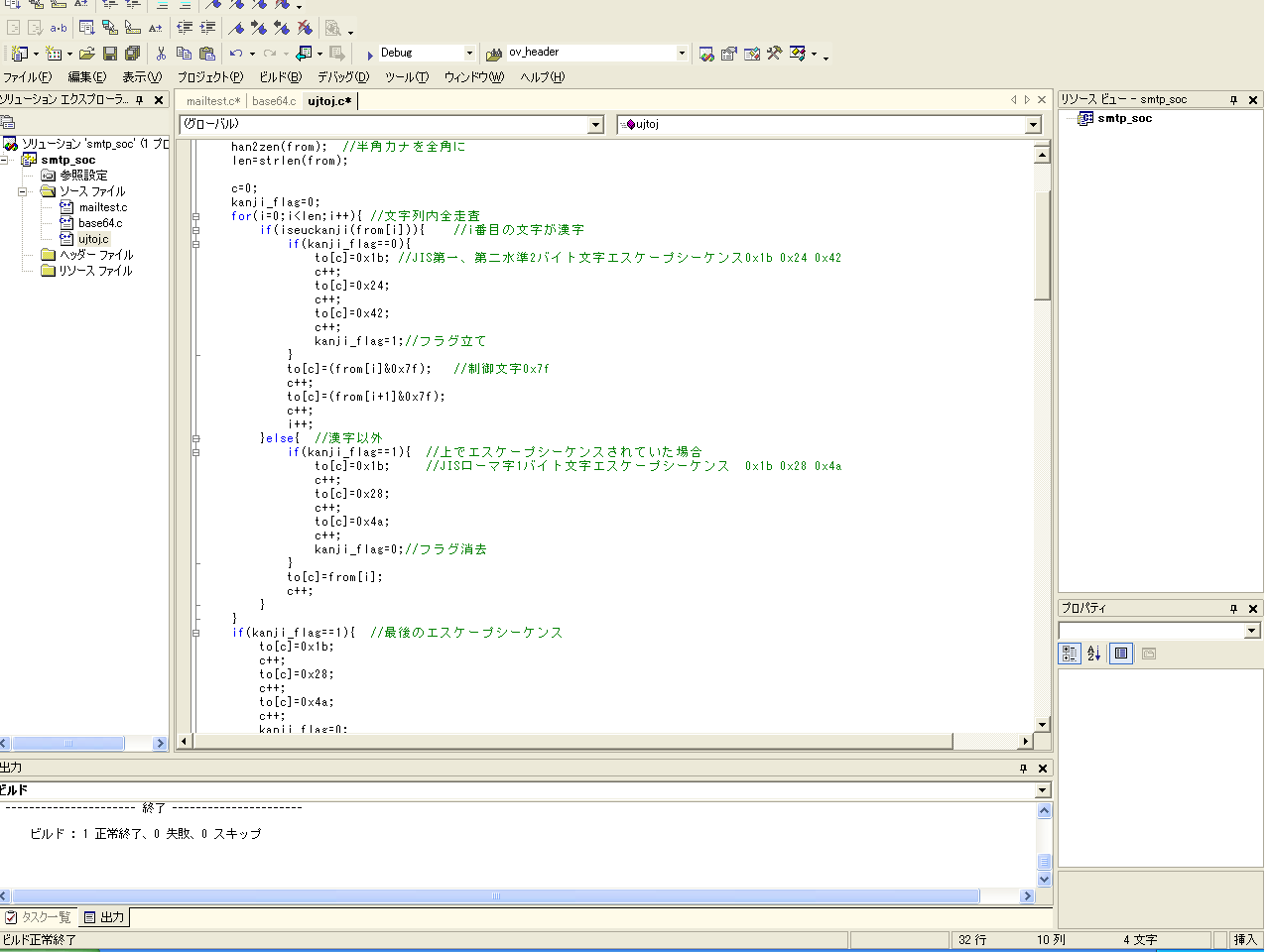Open the Properties object dropdown

tap(1251, 631)
